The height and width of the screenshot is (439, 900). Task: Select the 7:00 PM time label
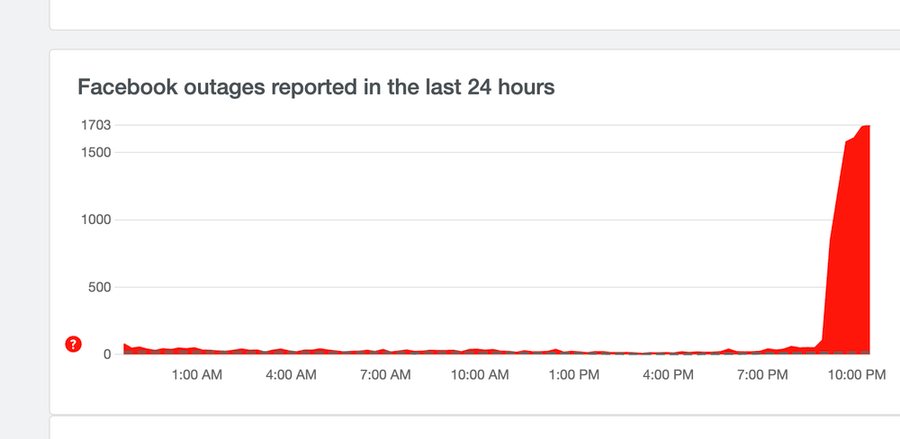(x=763, y=375)
